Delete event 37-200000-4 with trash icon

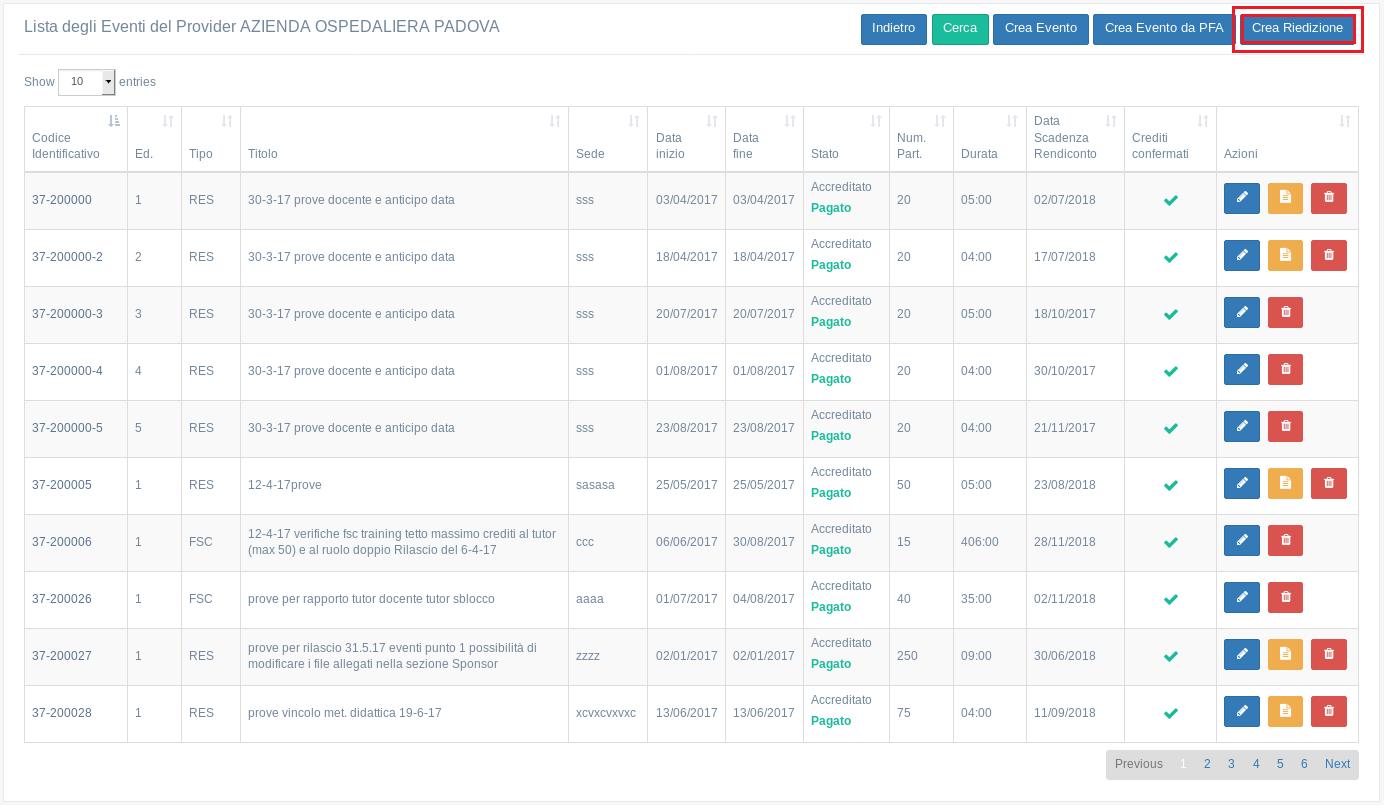click(1285, 369)
